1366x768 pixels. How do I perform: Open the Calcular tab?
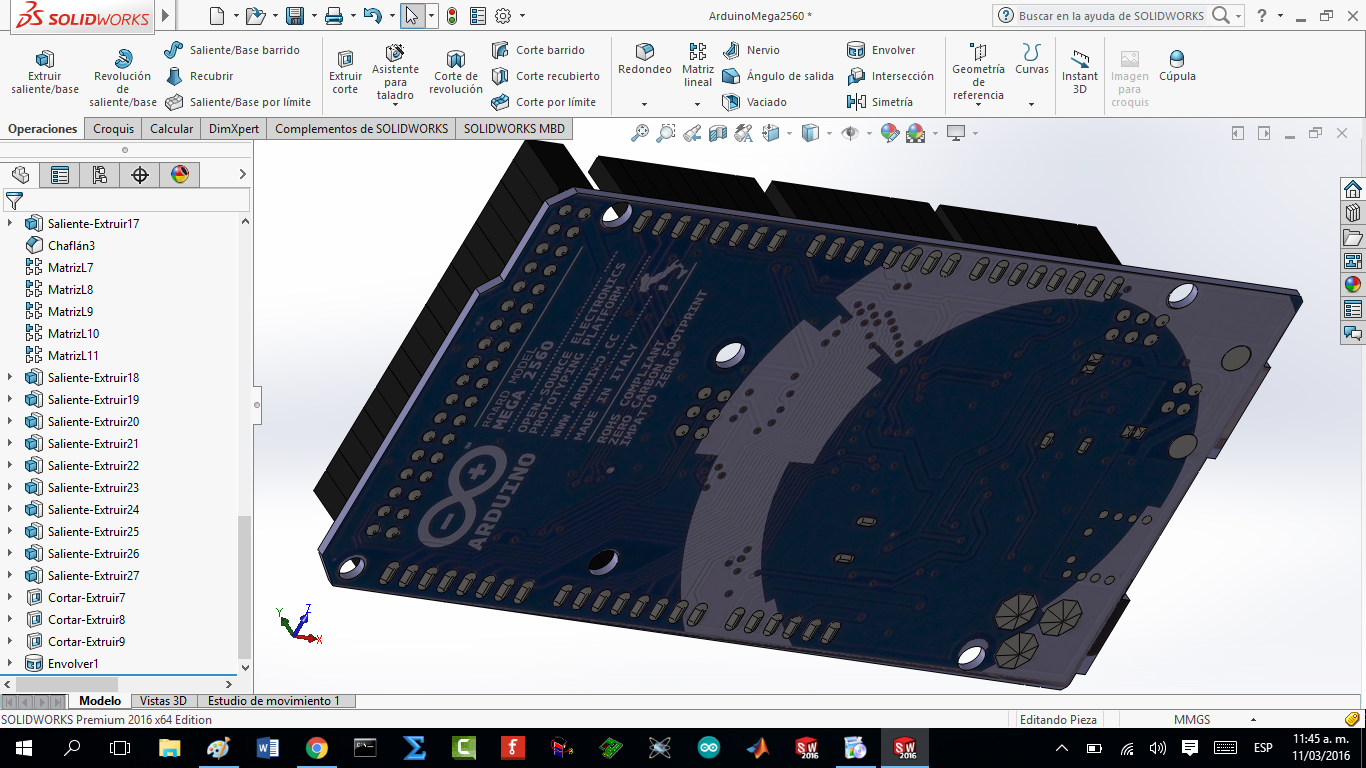coord(172,129)
